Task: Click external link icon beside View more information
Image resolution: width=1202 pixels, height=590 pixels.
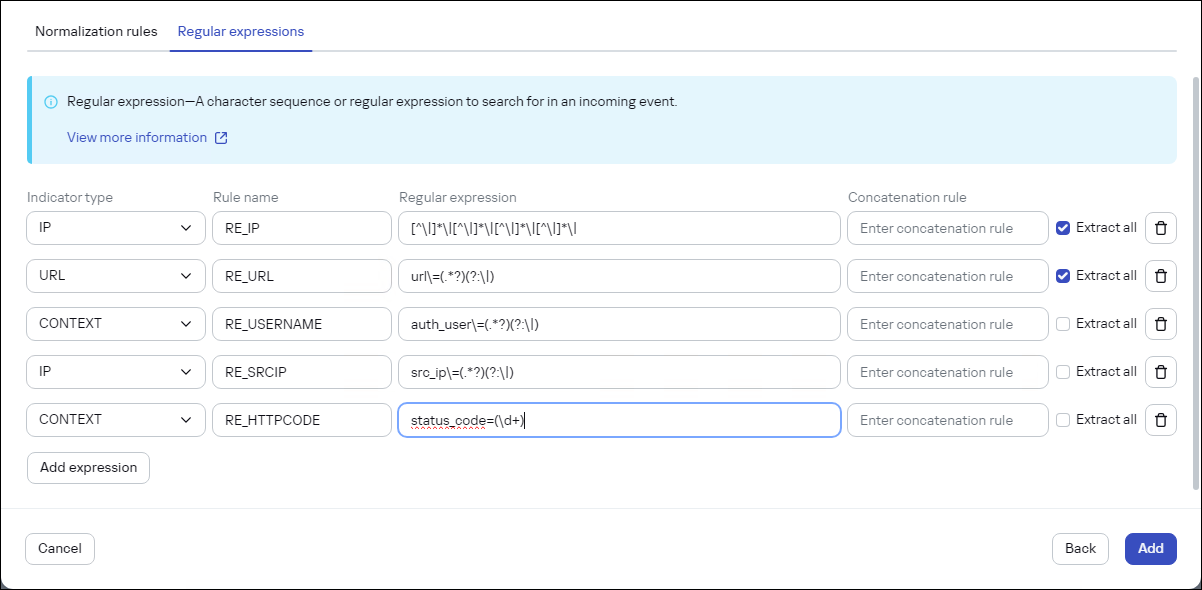Action: click(x=221, y=138)
